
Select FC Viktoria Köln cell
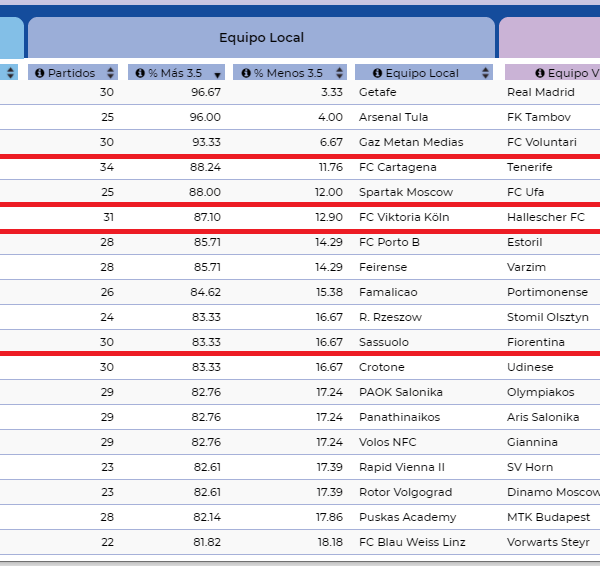pyautogui.click(x=404, y=217)
